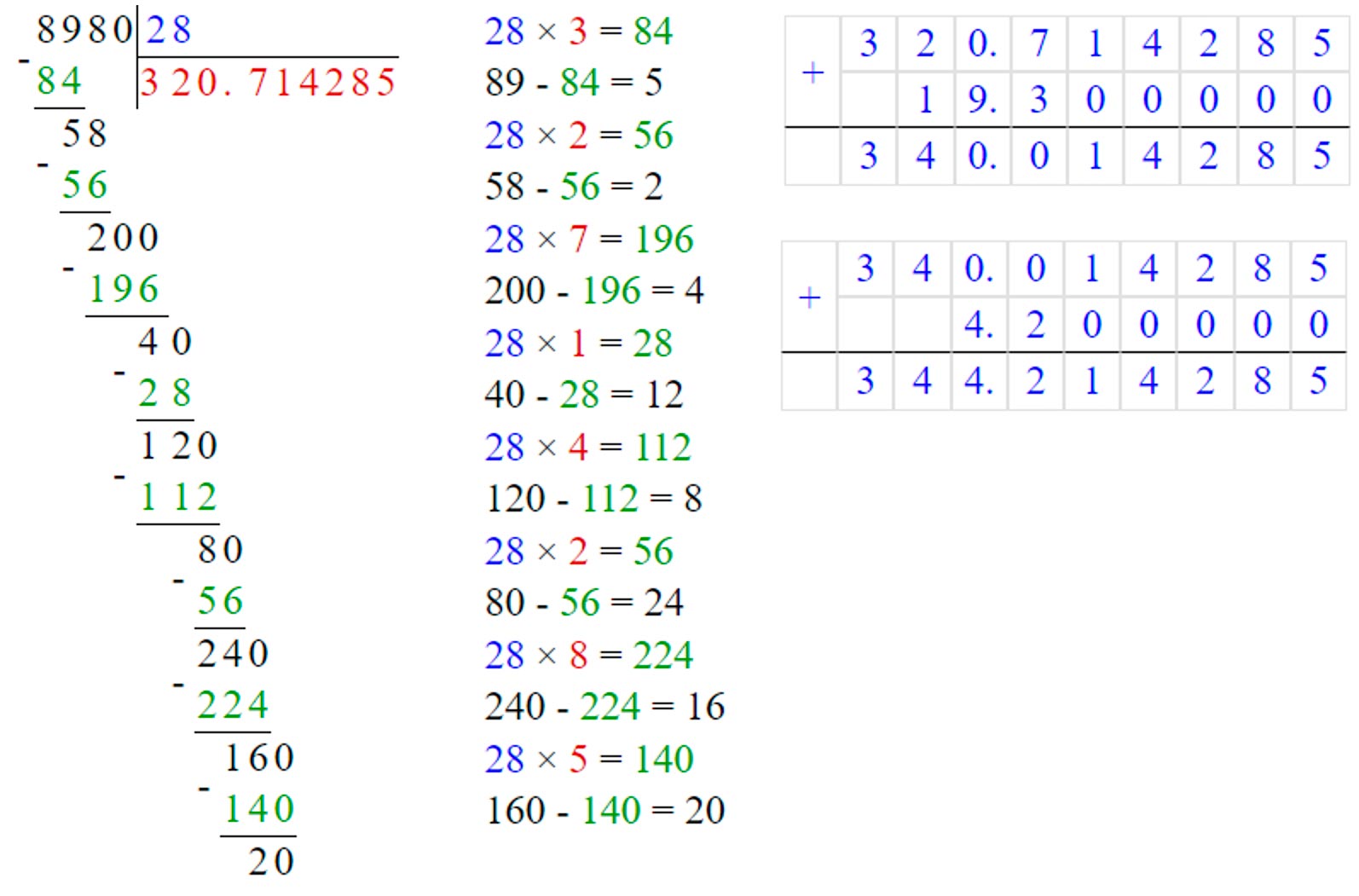
Task: Click the 58 in long division
Action: click(x=84, y=134)
